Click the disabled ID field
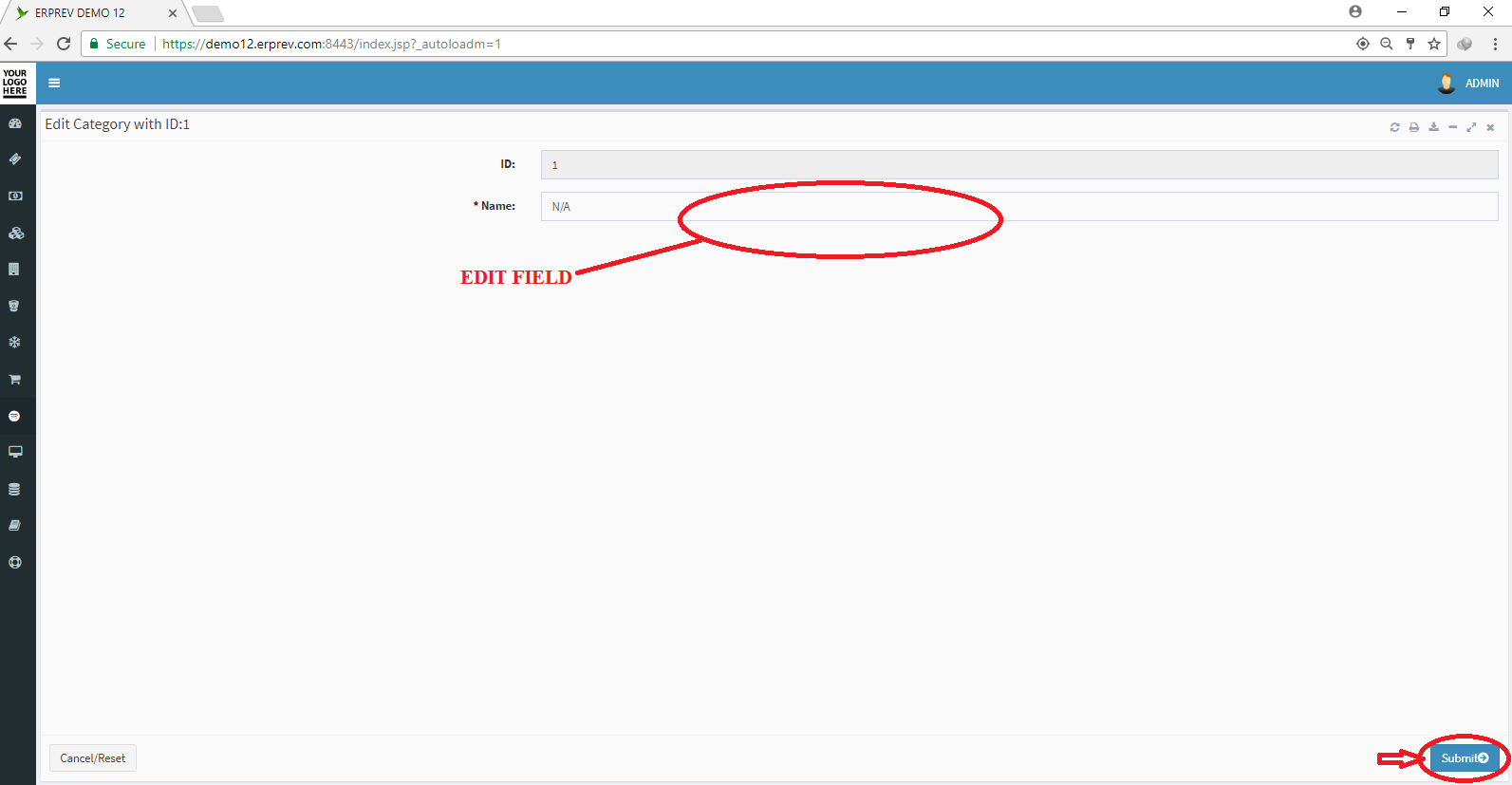The width and height of the screenshot is (1512, 785). point(1019,165)
